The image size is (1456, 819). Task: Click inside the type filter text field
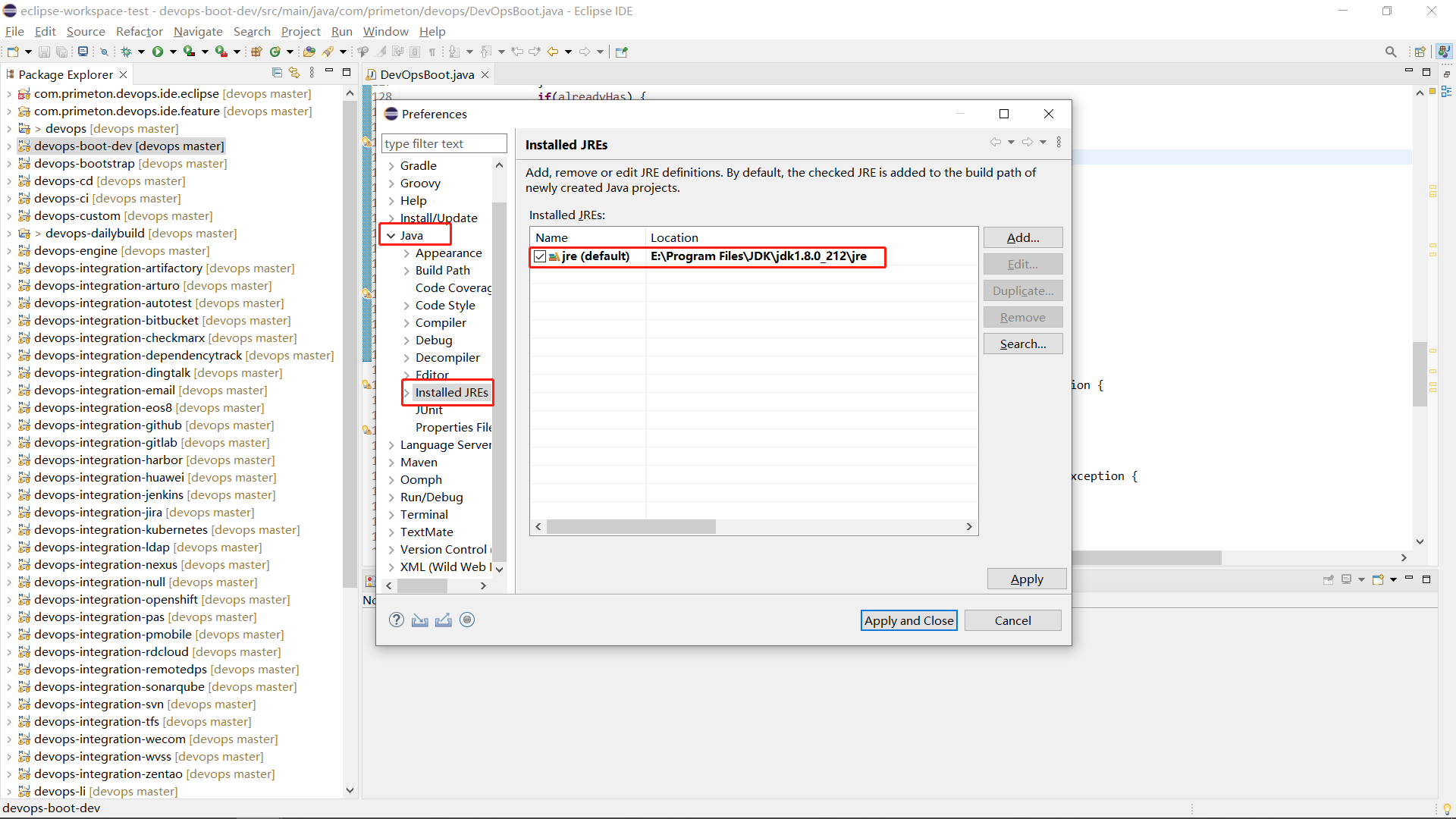pyautogui.click(x=444, y=143)
